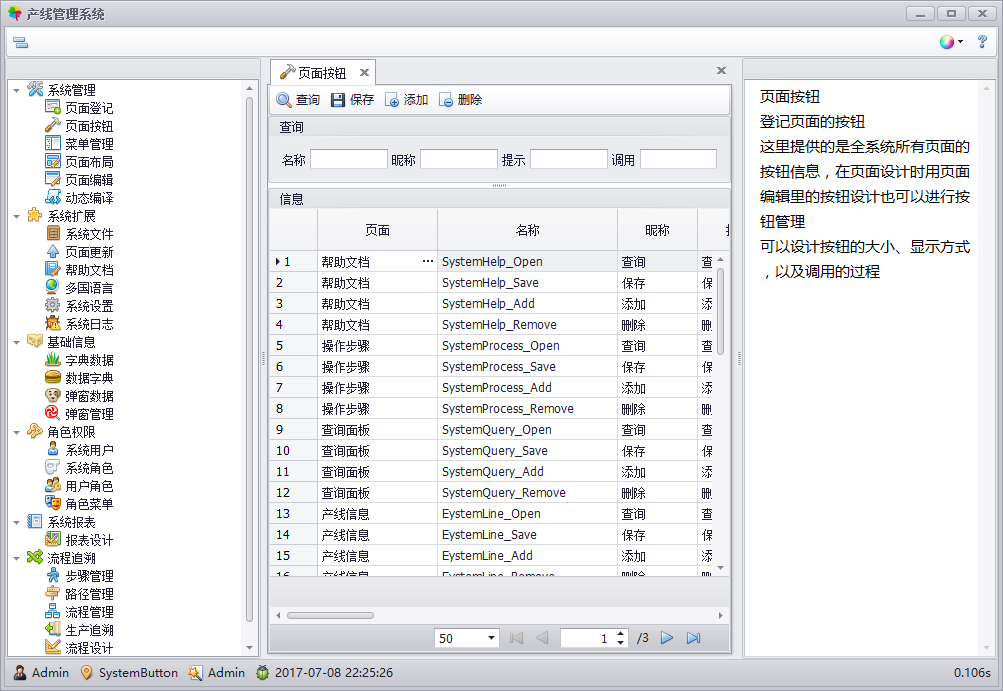This screenshot has height=691, width=1003.
Task: Increment the page number spinner up
Action: coord(621,633)
